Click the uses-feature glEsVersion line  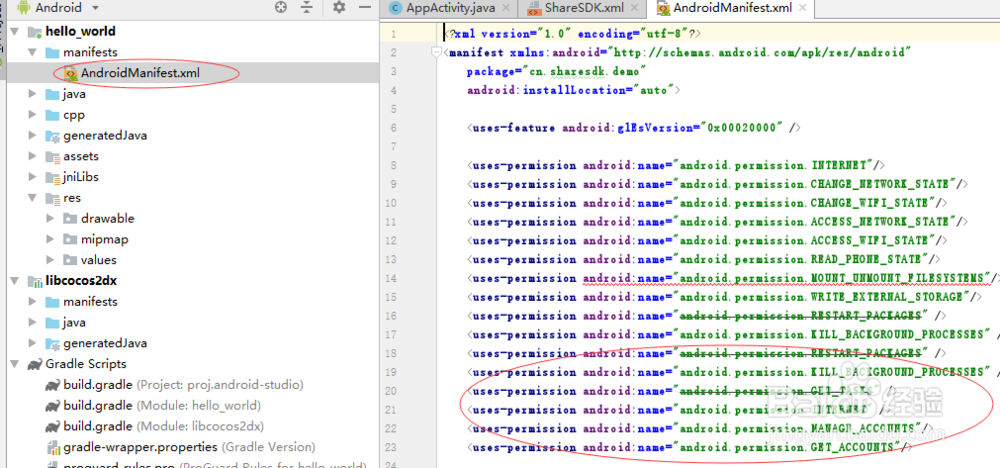pyautogui.click(x=633, y=128)
